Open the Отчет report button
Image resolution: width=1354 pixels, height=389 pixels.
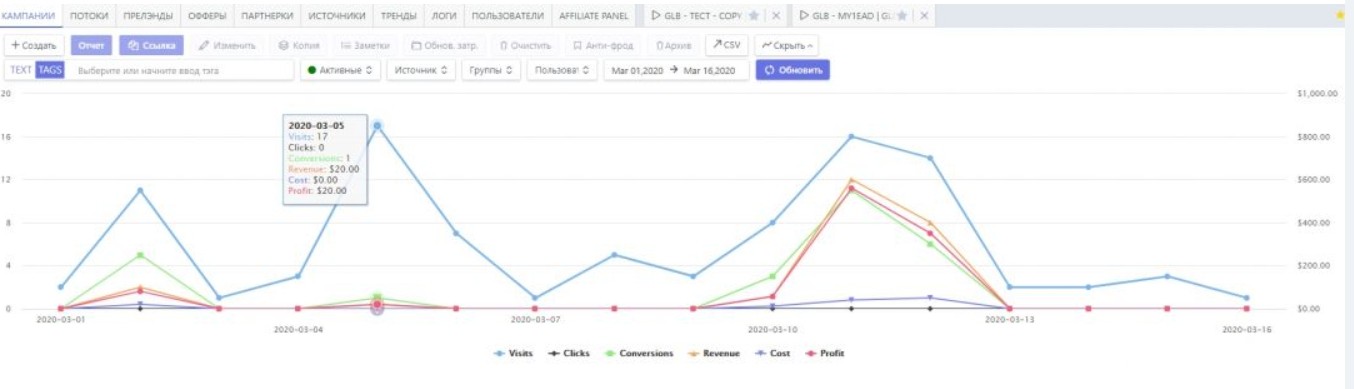pyautogui.click(x=91, y=45)
